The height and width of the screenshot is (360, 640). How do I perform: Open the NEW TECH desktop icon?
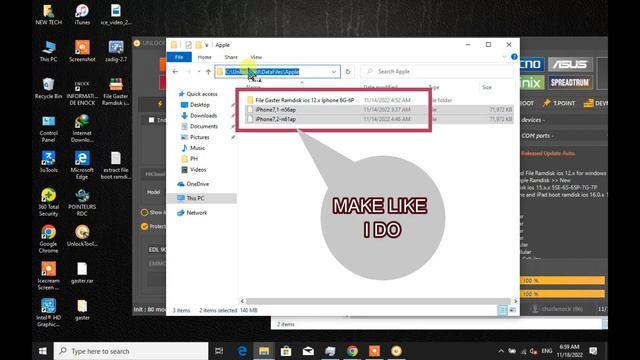(x=49, y=14)
